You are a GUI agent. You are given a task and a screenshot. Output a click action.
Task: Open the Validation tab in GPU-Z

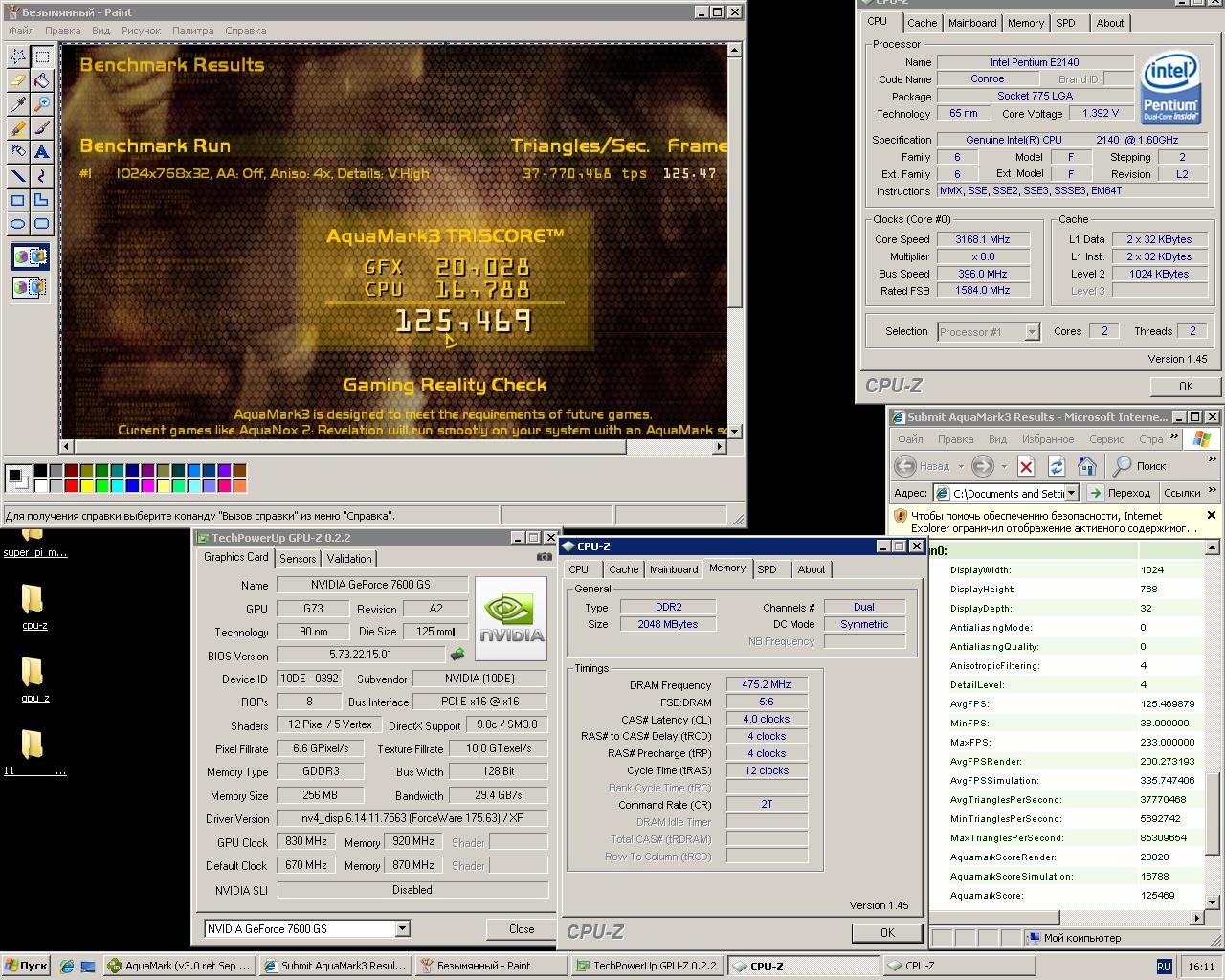pos(349,559)
